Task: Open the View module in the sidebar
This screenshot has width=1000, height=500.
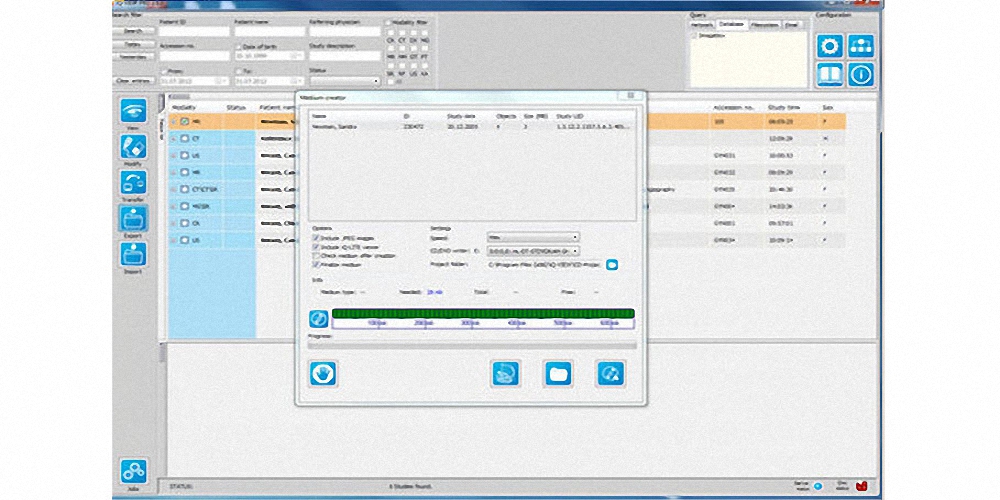Action: coord(133,112)
